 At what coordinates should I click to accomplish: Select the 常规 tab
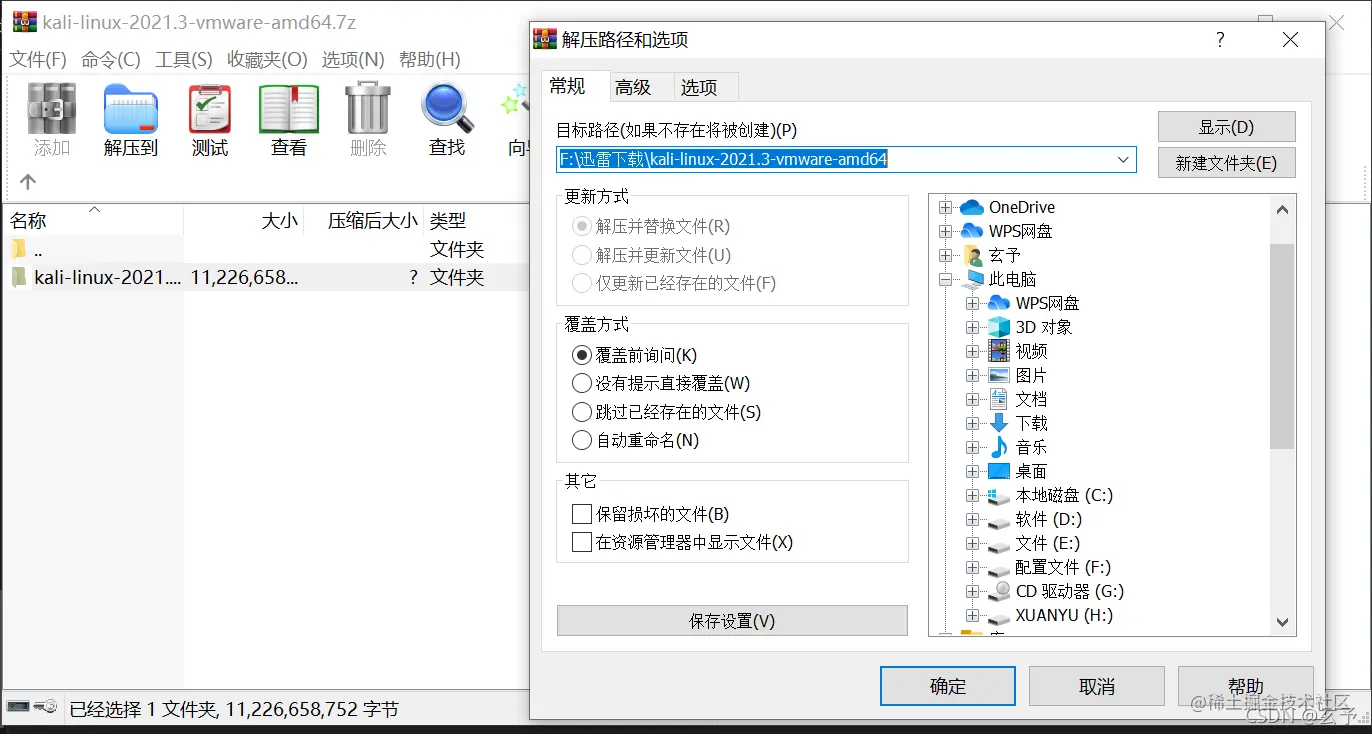coord(567,86)
